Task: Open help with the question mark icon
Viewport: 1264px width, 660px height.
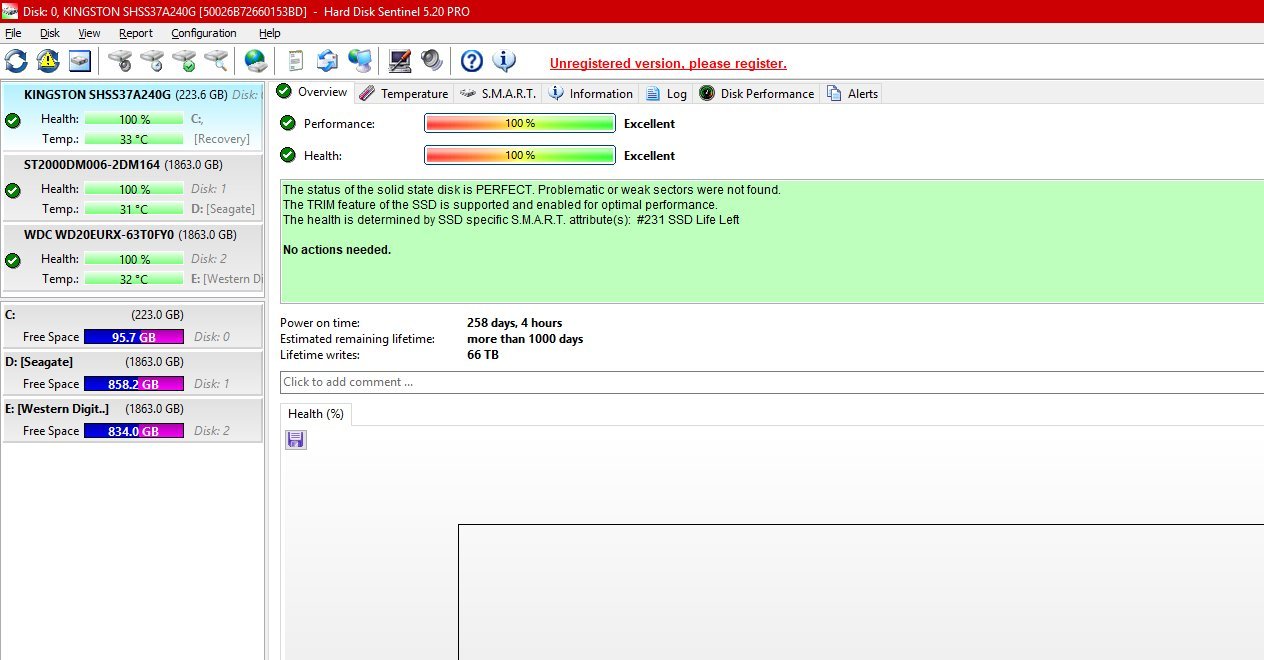Action: point(472,61)
